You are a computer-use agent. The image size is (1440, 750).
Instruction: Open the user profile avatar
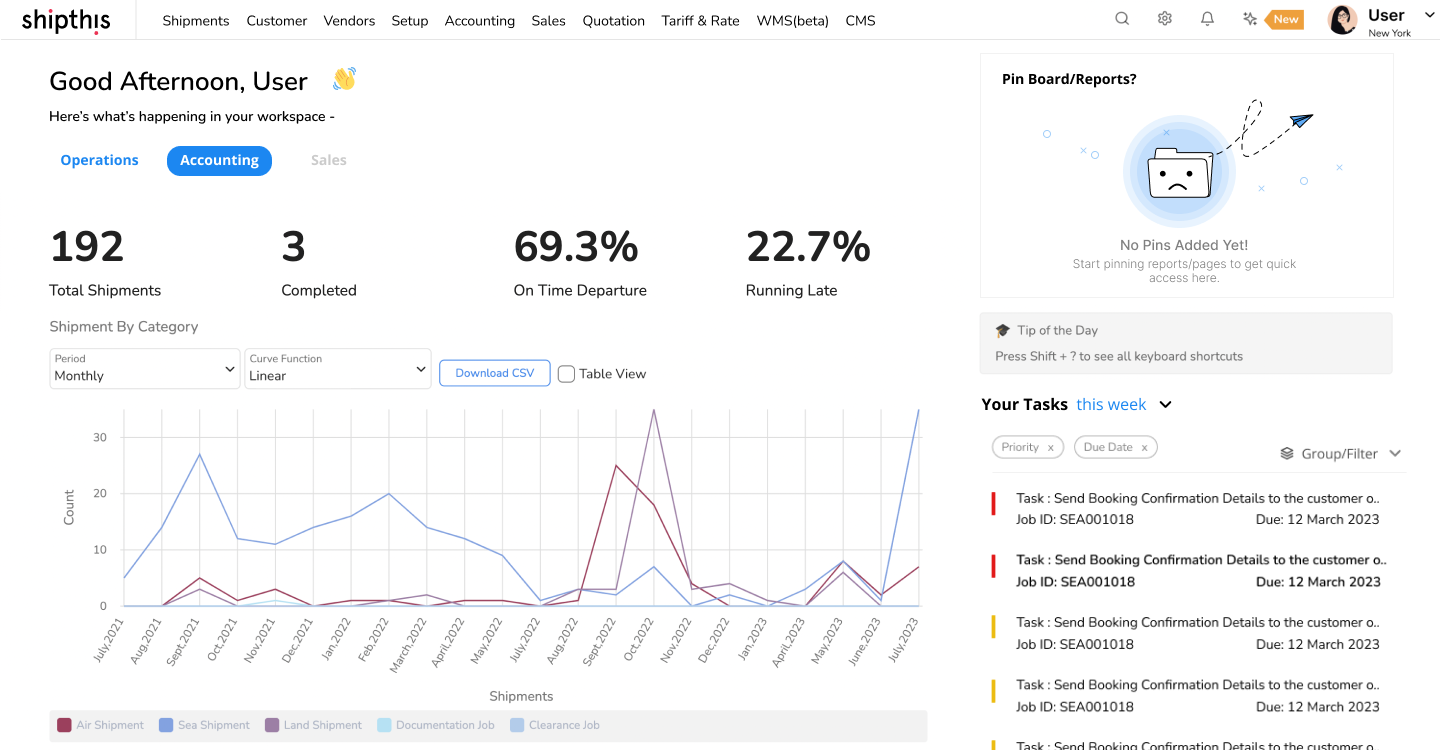pos(1341,19)
